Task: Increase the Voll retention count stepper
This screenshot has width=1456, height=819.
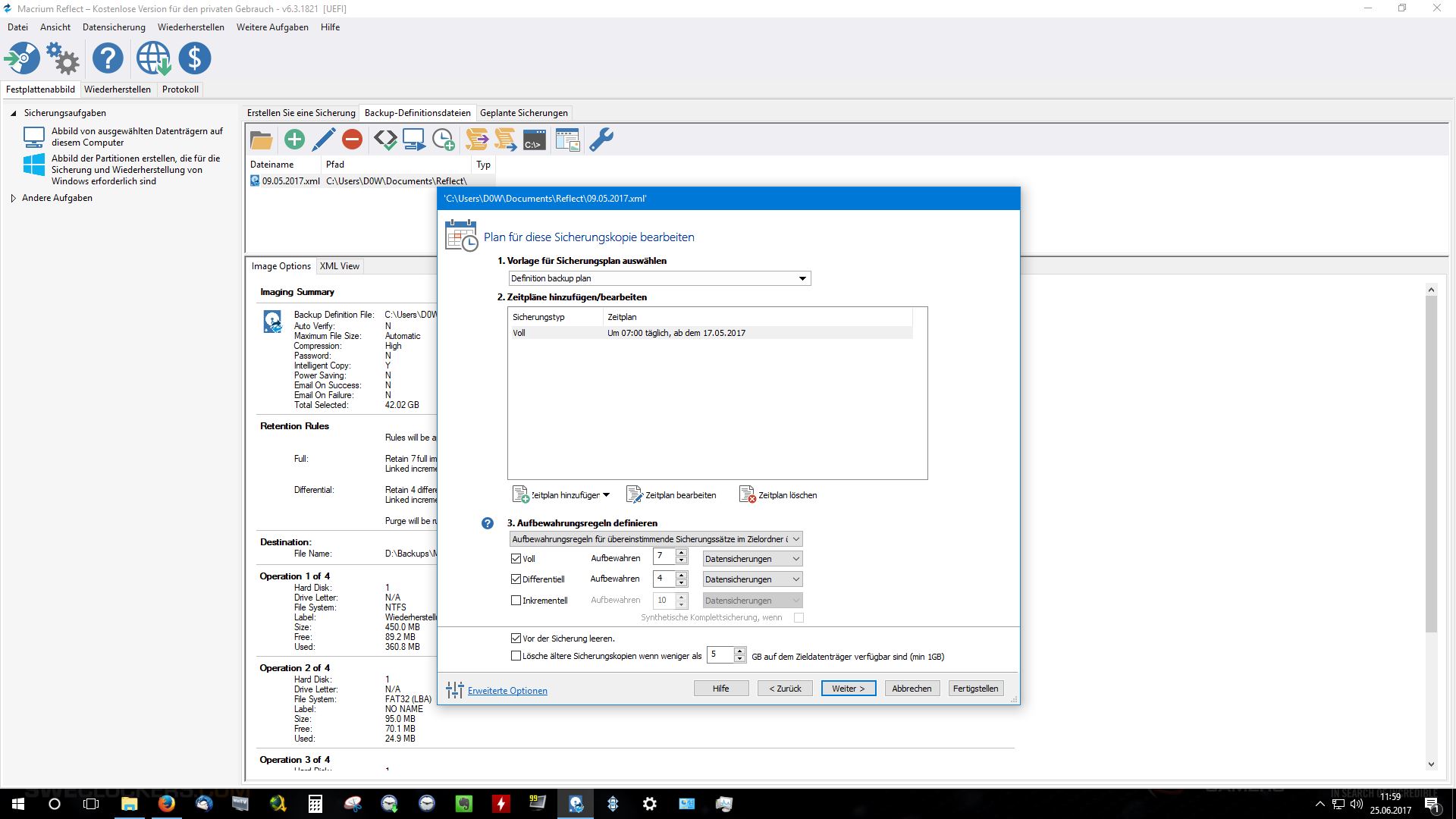Action: coord(682,554)
